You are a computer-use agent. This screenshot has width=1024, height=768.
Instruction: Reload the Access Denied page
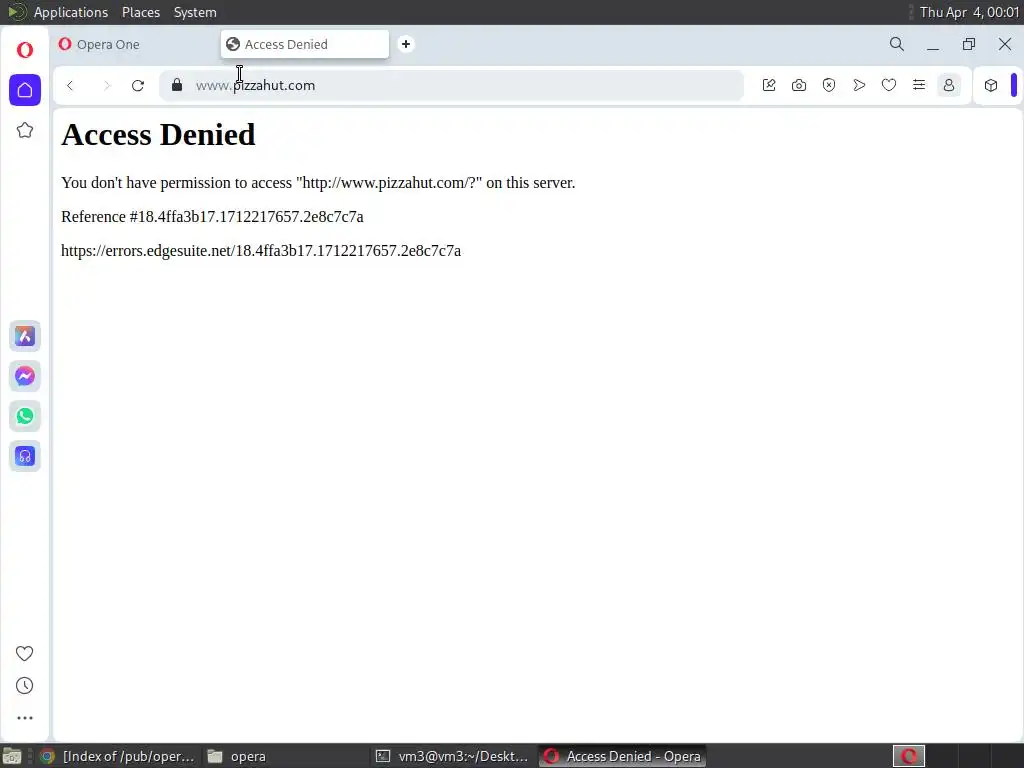coord(138,86)
